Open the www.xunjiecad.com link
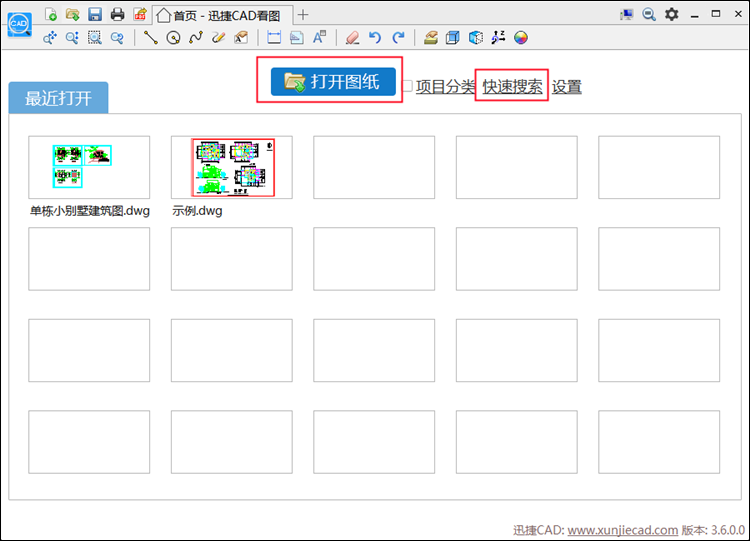This screenshot has width=750, height=541. tap(623, 530)
